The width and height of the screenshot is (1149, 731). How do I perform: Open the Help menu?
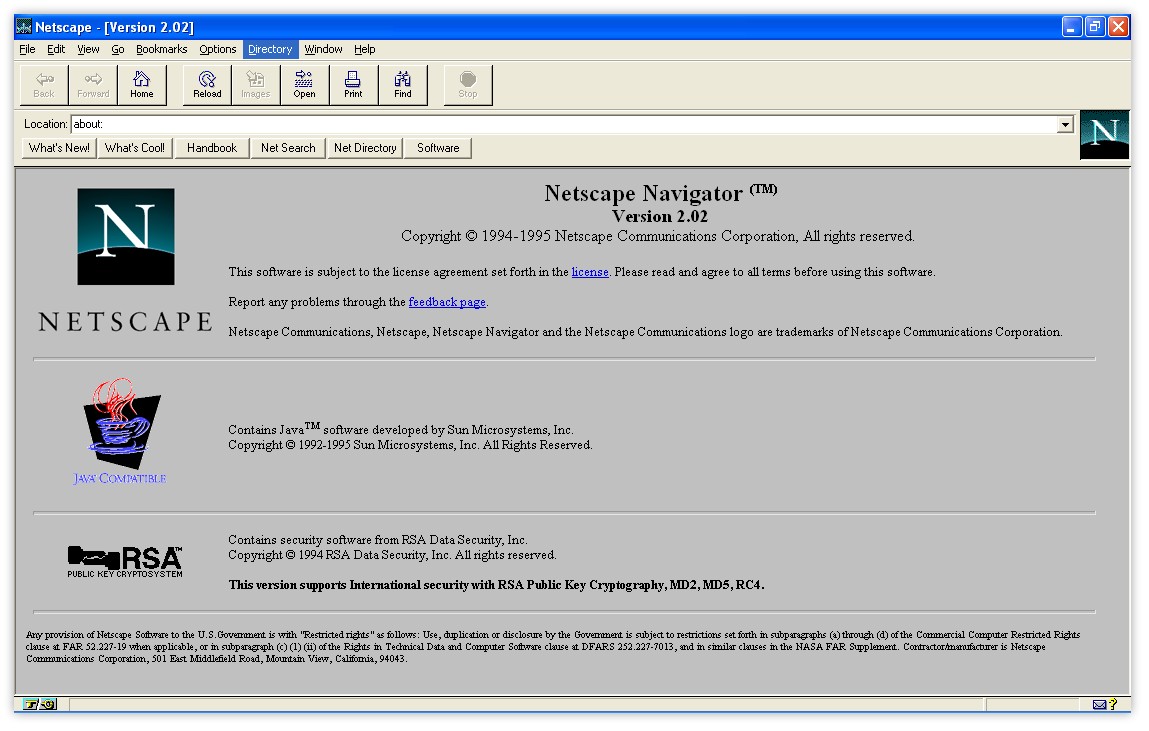(365, 49)
